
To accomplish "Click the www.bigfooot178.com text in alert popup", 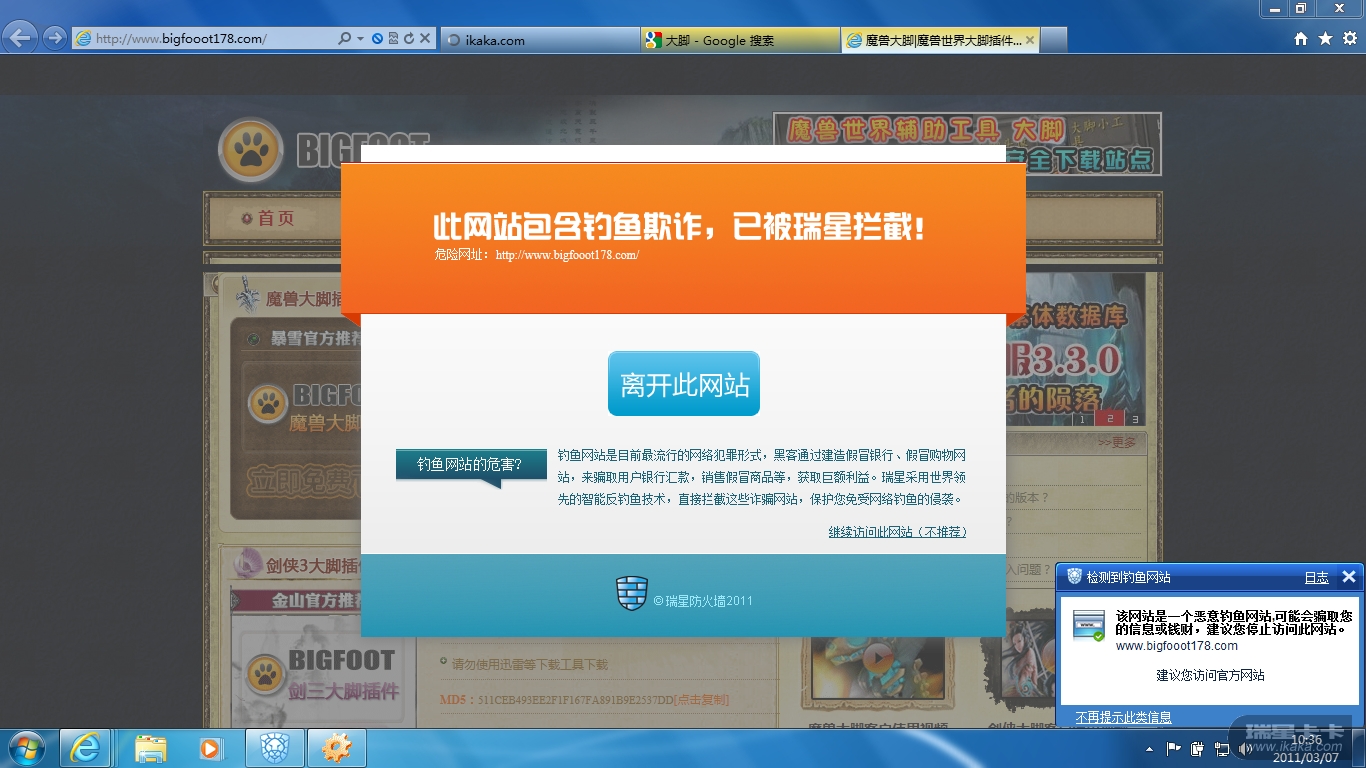I will point(1176,646).
